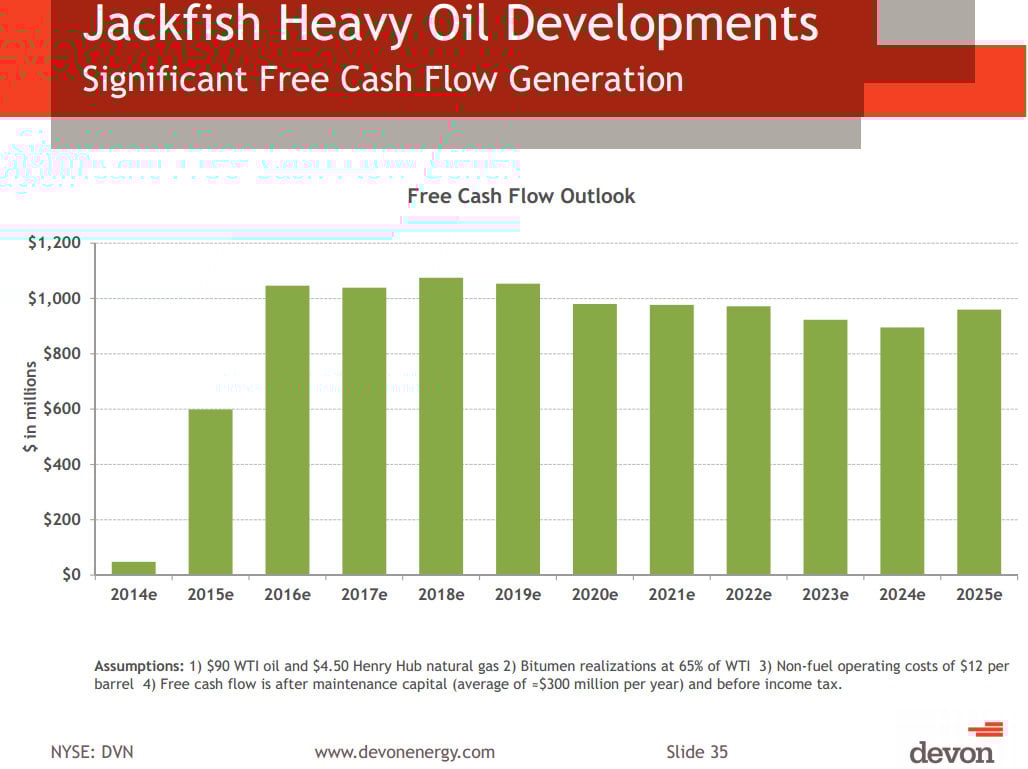Click the Significant Free Cash Flow Generation subtitle
Screen dimensions: 1028x769
(x=383, y=78)
